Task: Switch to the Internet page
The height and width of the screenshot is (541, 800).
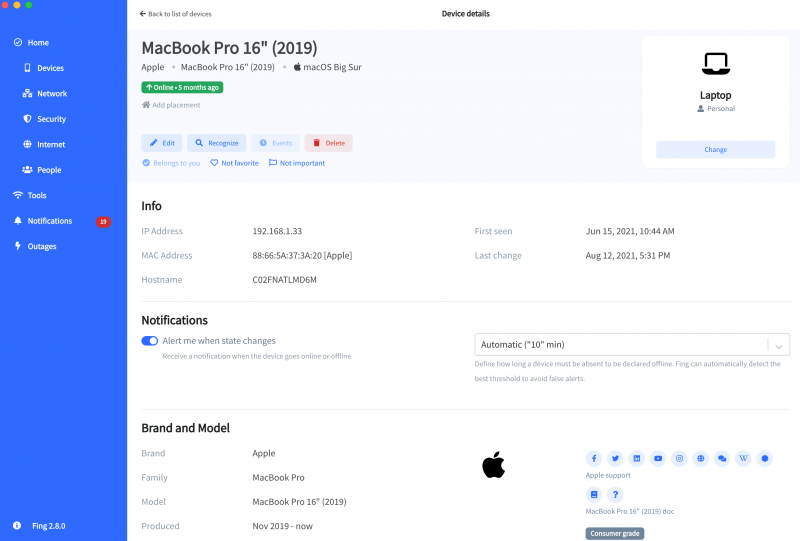Action: [51, 144]
